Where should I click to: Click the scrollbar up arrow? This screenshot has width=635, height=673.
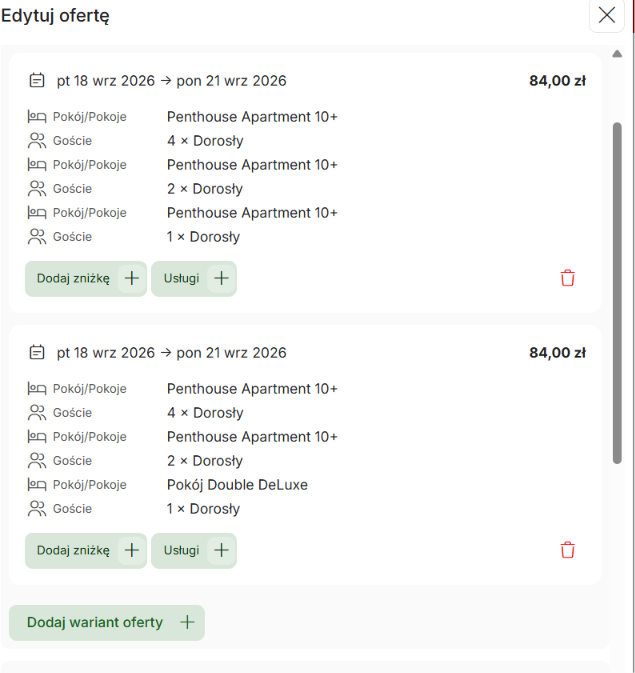[x=617, y=54]
